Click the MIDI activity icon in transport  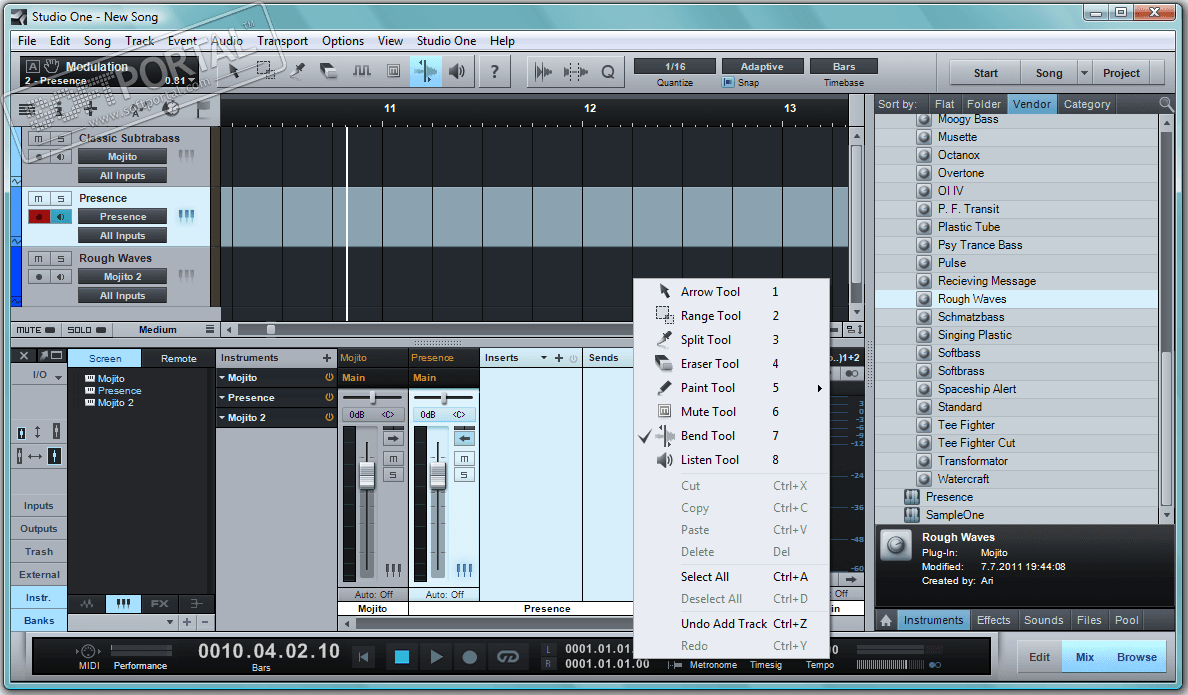coord(89,651)
